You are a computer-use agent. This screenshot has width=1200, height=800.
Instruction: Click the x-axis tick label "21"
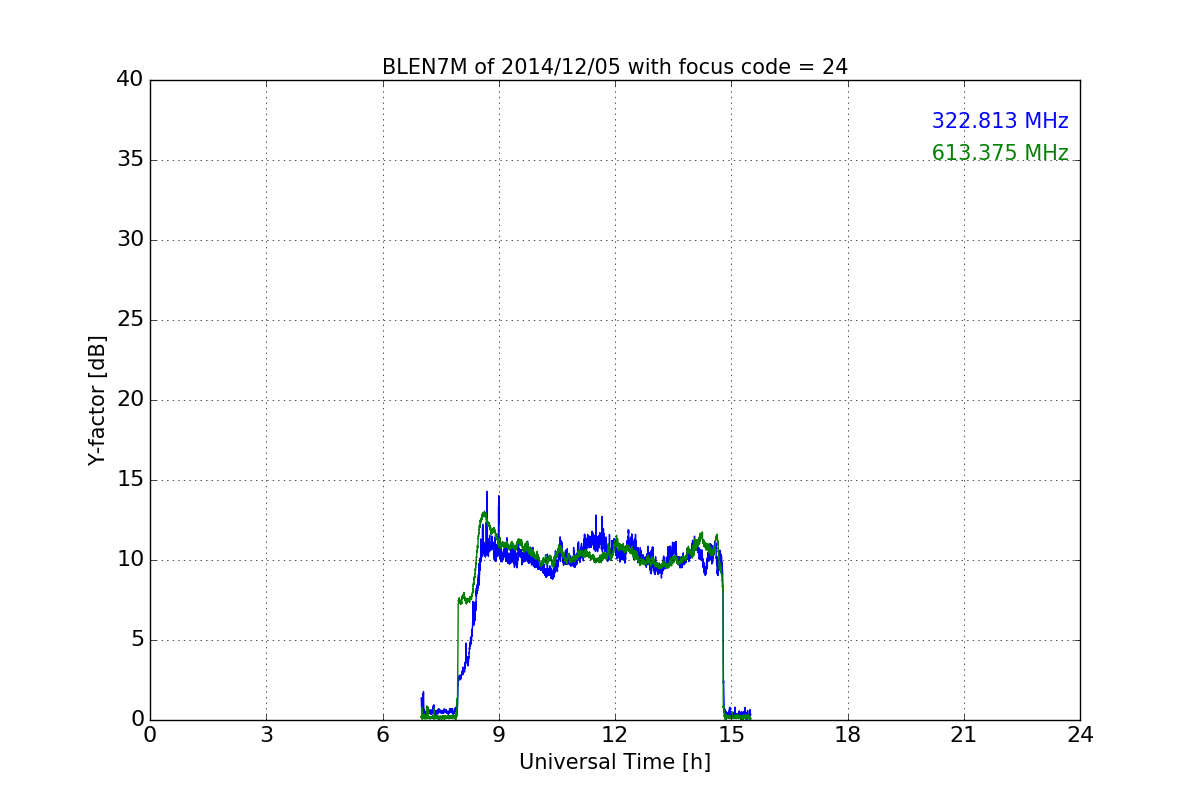click(x=964, y=735)
